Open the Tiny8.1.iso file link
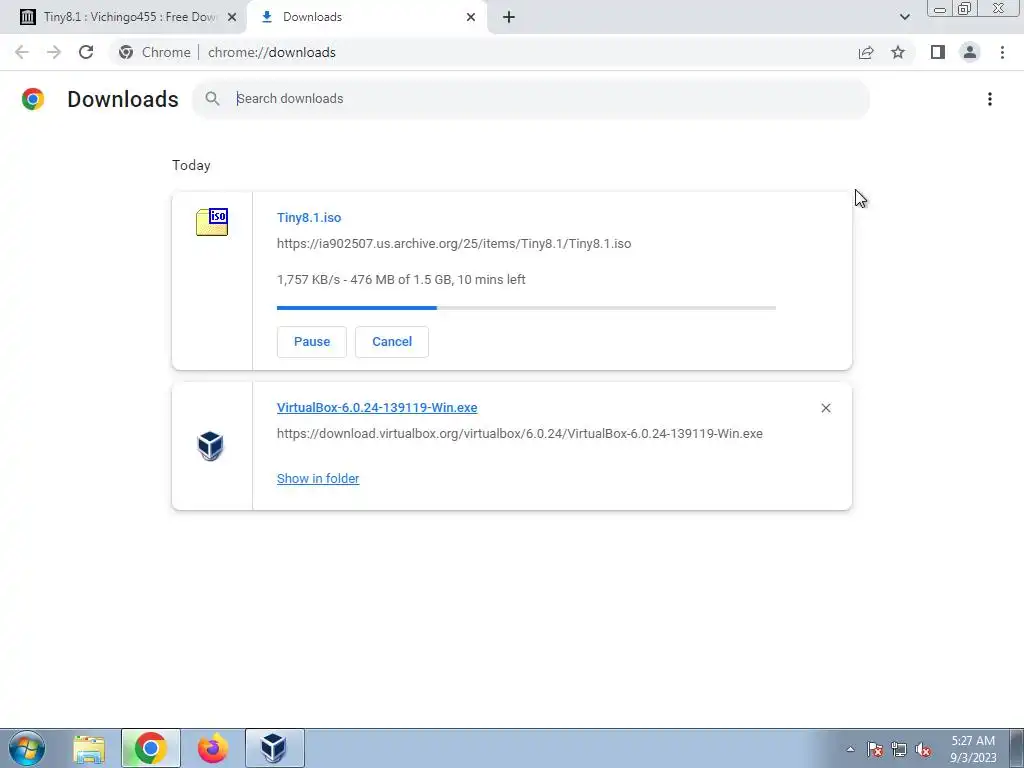Image resolution: width=1024 pixels, height=768 pixels. [x=309, y=217]
